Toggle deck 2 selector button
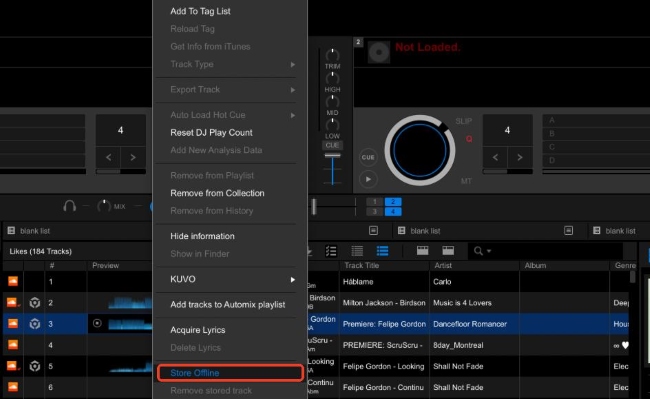This screenshot has width=650, height=399. (393, 202)
